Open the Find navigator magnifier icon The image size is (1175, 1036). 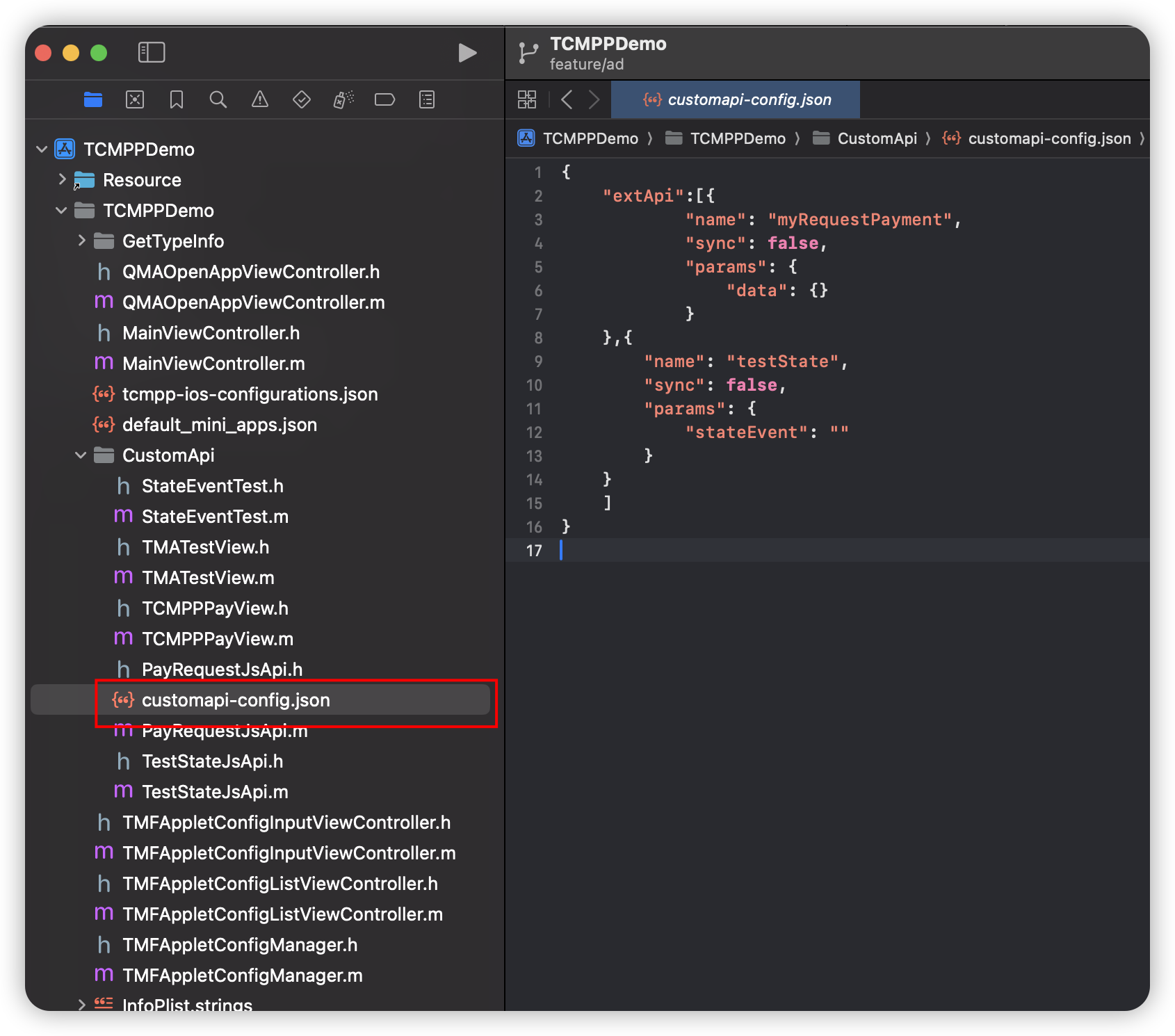[x=218, y=100]
